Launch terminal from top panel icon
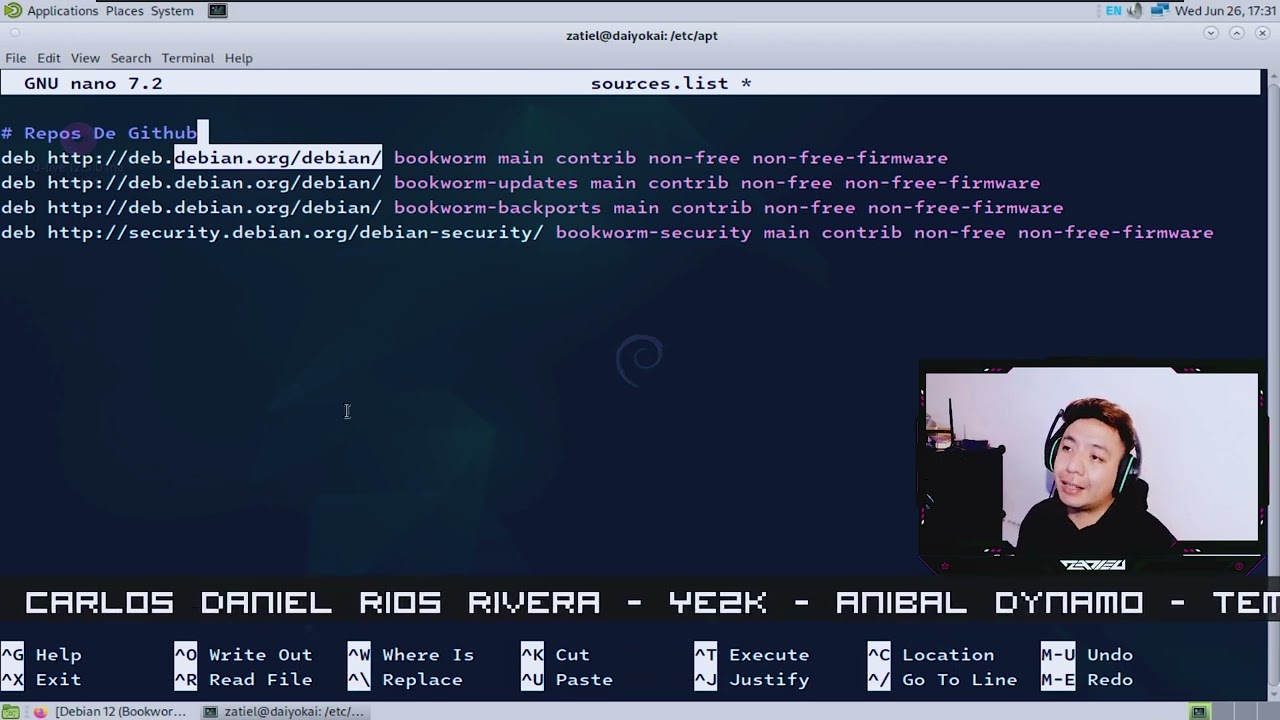This screenshot has width=1280, height=720. [217, 11]
